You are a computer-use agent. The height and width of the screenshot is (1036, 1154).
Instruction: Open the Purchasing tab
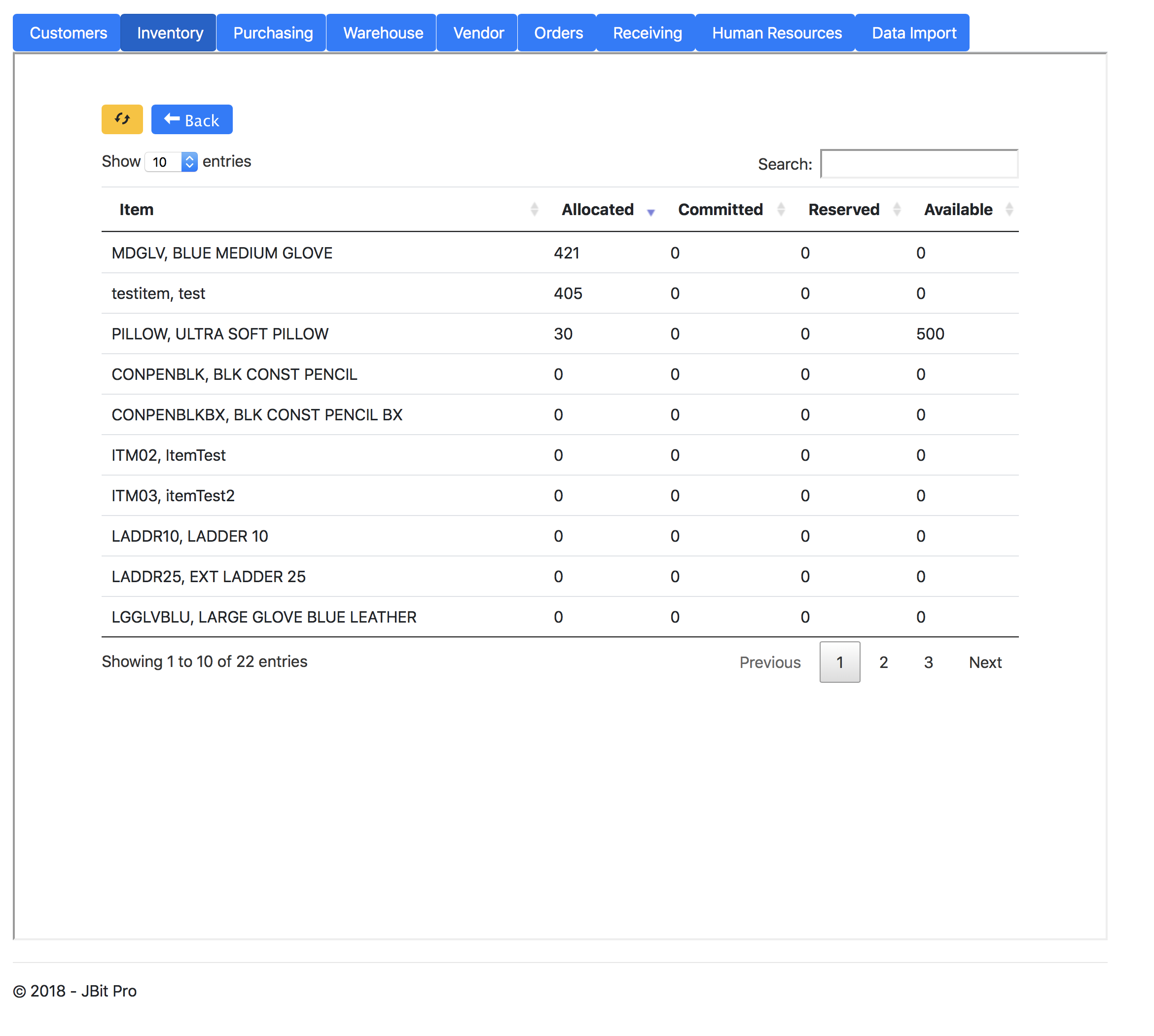(271, 33)
